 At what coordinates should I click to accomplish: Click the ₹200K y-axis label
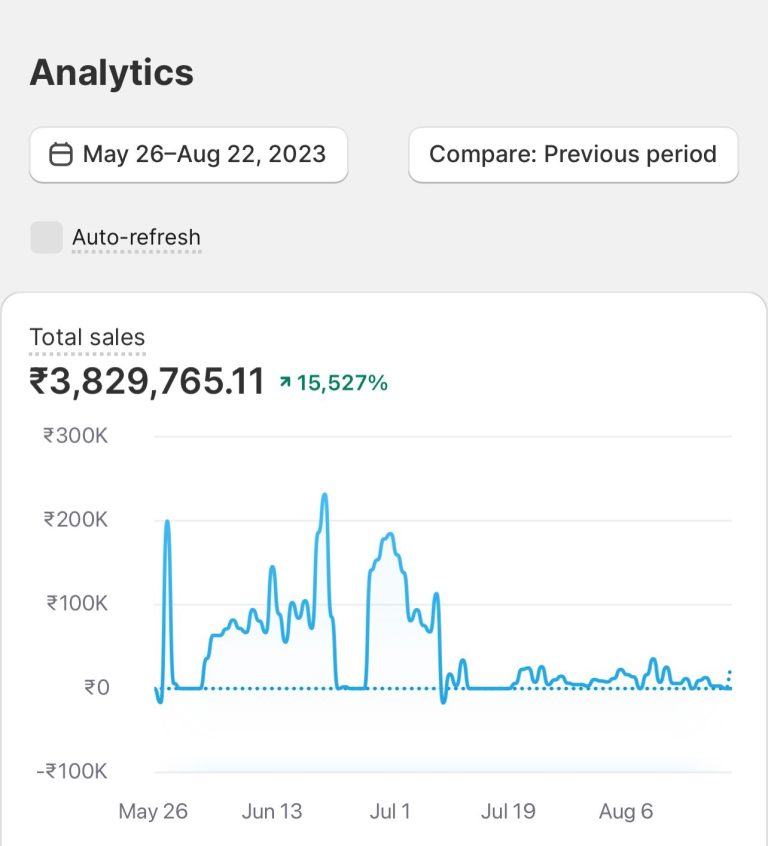[x=75, y=520]
